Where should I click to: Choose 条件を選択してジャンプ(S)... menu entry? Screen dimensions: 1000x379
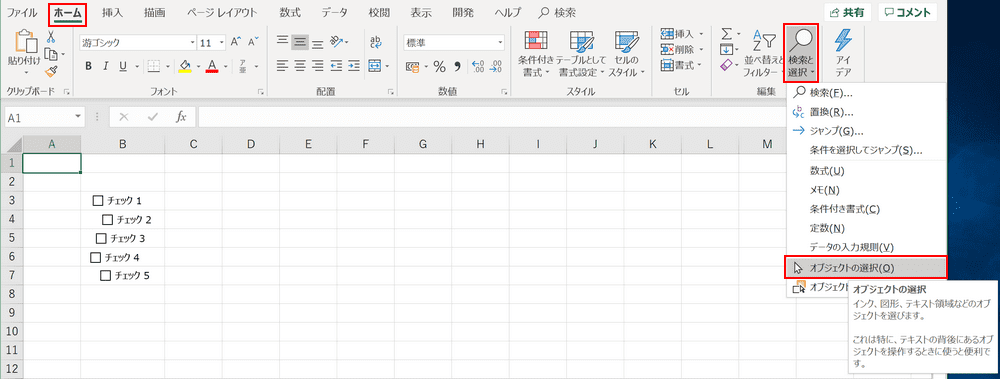tap(866, 151)
